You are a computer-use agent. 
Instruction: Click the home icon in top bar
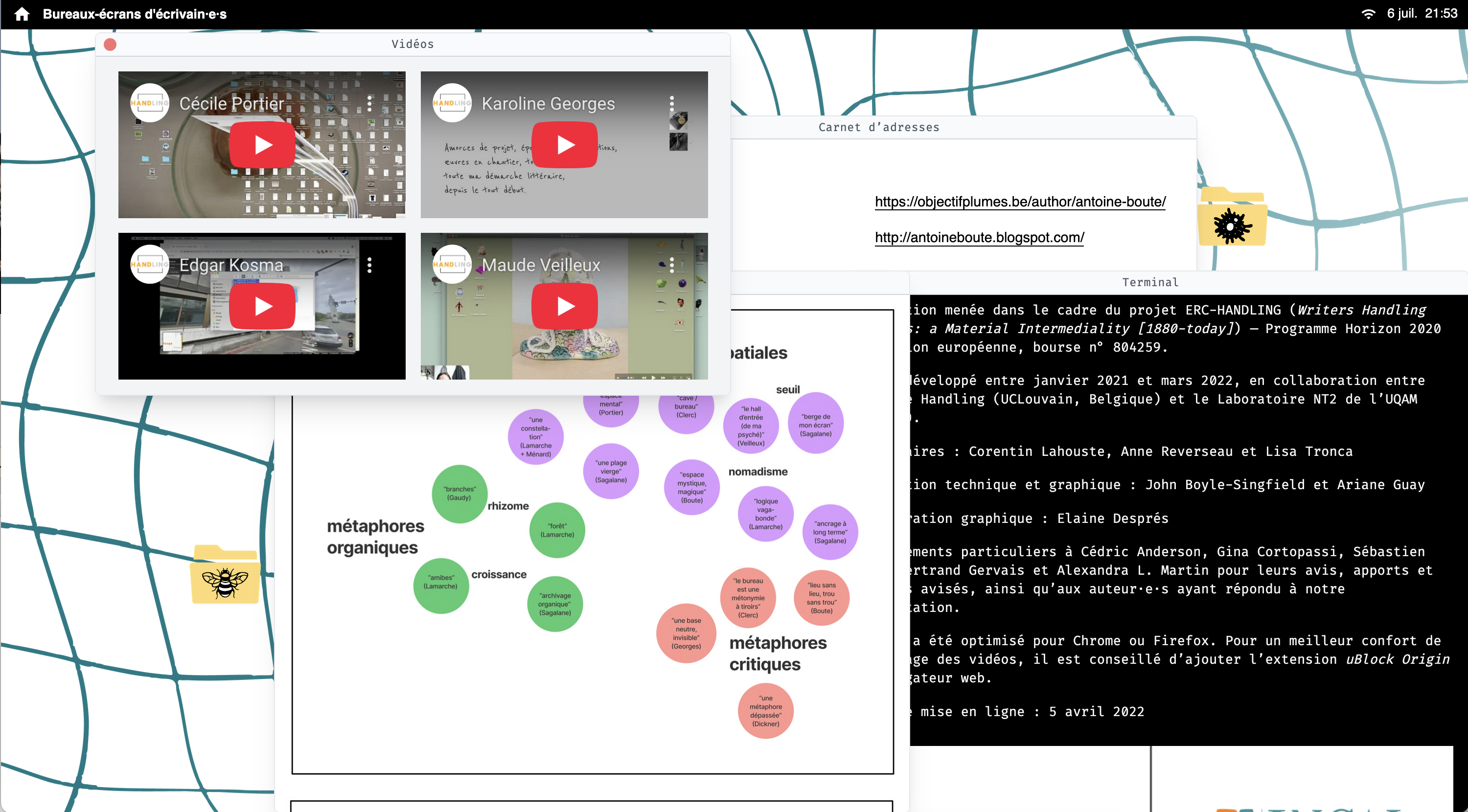tap(22, 14)
